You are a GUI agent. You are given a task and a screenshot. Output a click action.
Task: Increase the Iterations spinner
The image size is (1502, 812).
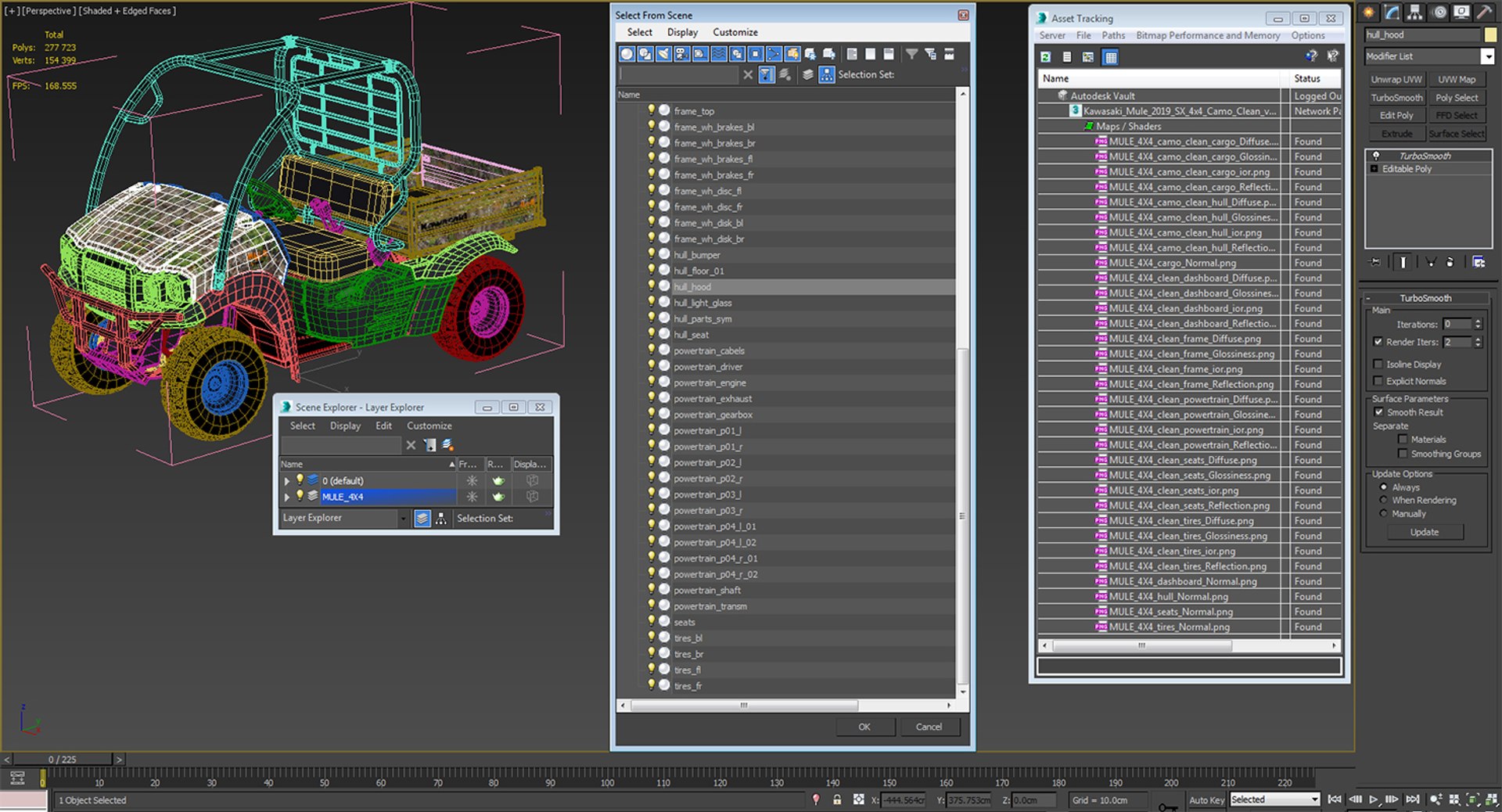pyautogui.click(x=1478, y=321)
